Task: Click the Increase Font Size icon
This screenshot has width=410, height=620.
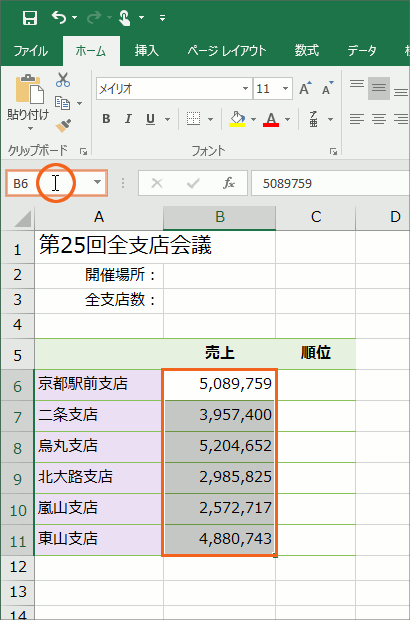Action: (x=305, y=89)
